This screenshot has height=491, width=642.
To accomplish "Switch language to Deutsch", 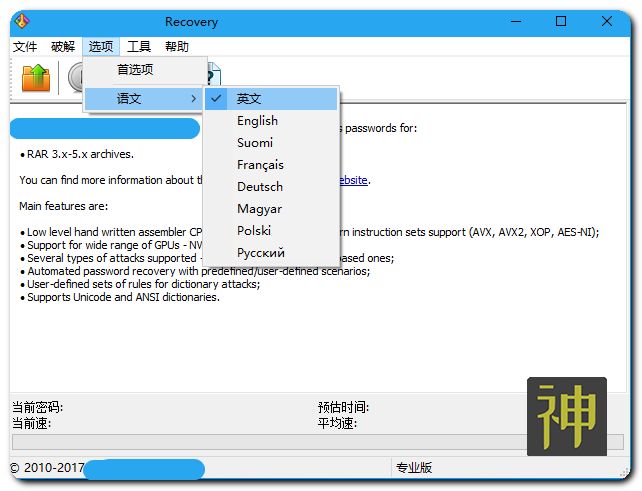I will (271, 187).
